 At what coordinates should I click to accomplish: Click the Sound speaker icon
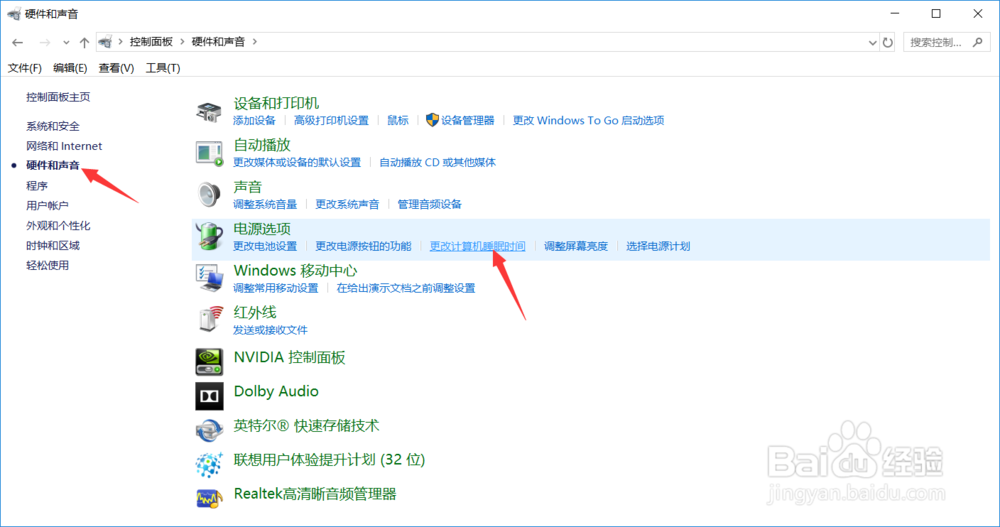209,195
